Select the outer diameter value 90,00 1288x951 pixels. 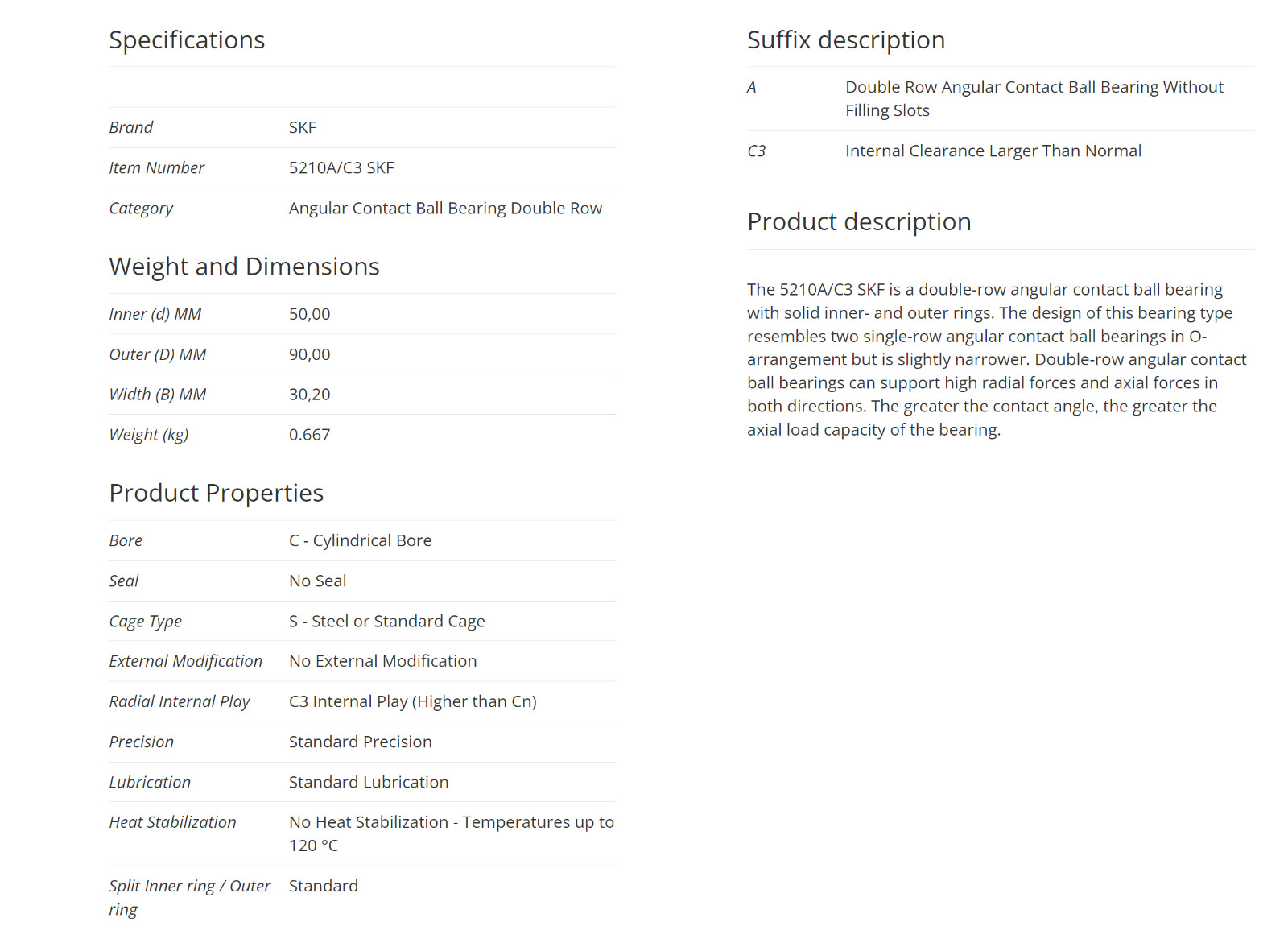coord(309,354)
